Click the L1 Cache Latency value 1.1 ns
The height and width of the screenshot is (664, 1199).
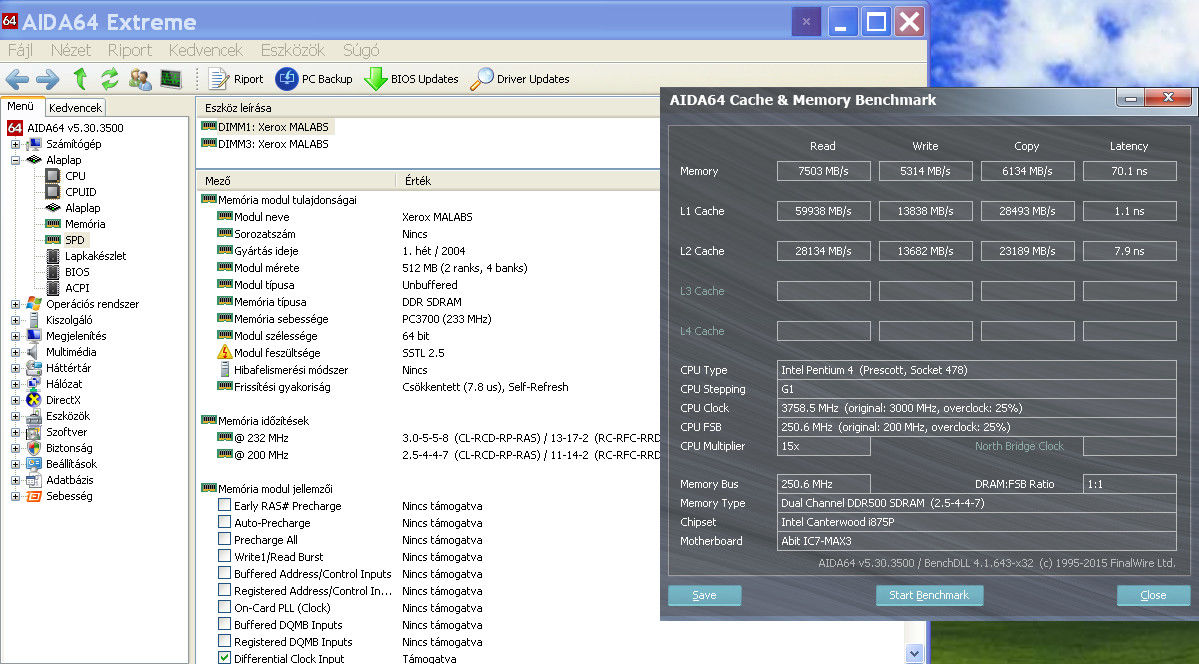pos(1129,211)
